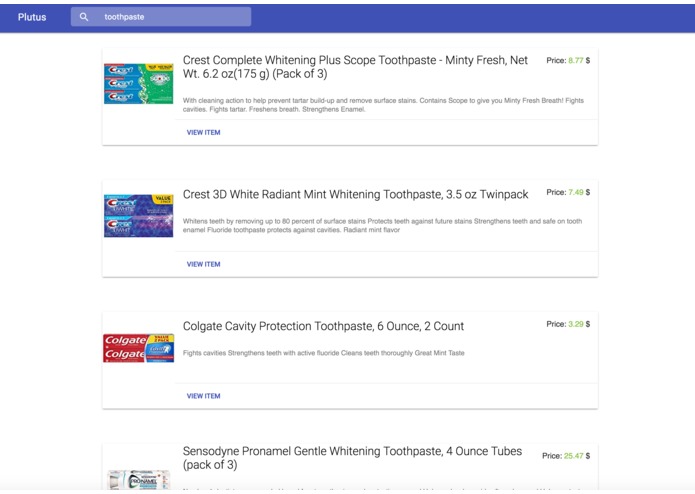Open Crest Complete Whitening product image

click(x=138, y=84)
